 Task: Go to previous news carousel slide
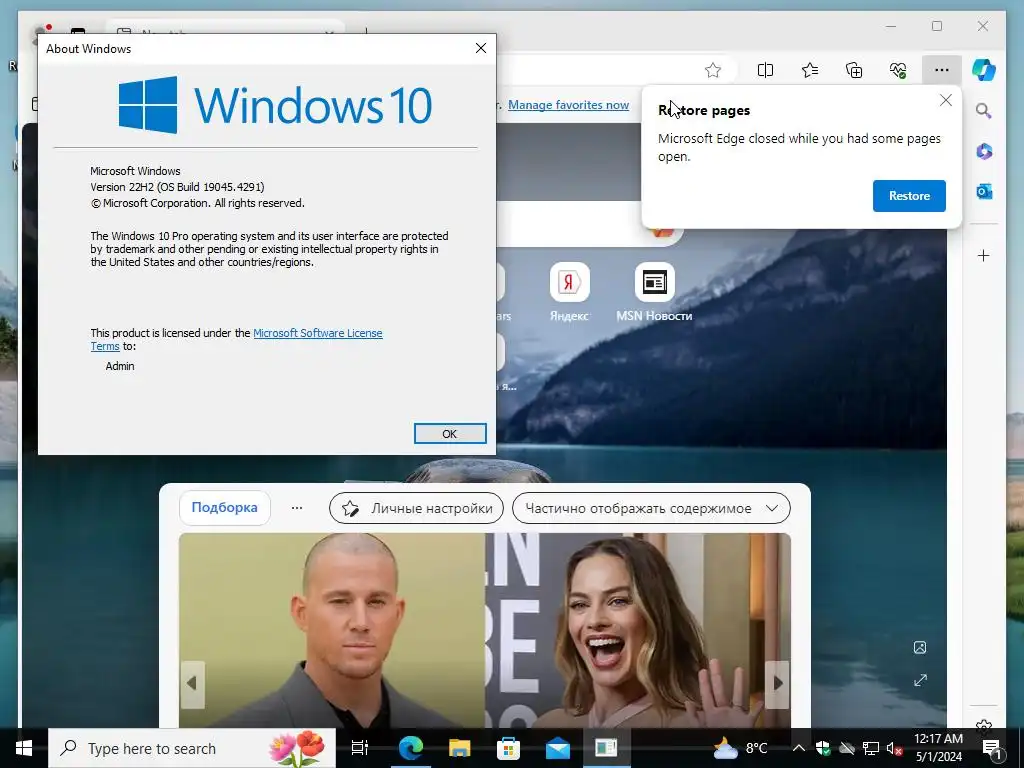click(192, 684)
